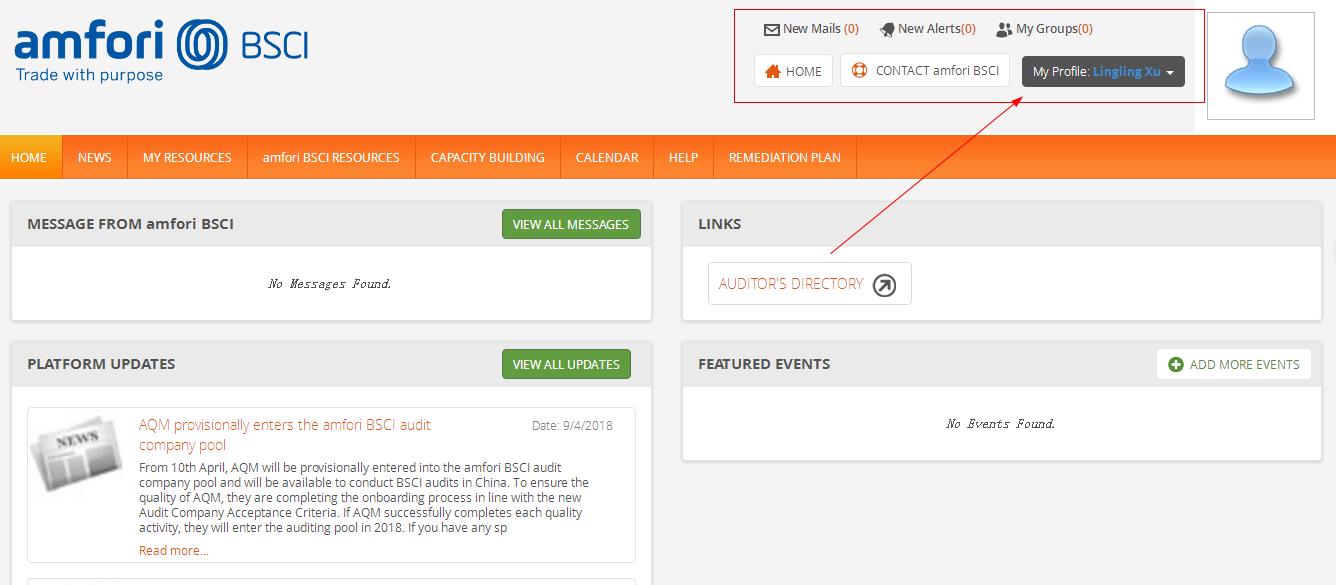Screen dimensions: 1336x585
Task: Click FEATURED EVENTS heading
Action: click(x=764, y=364)
